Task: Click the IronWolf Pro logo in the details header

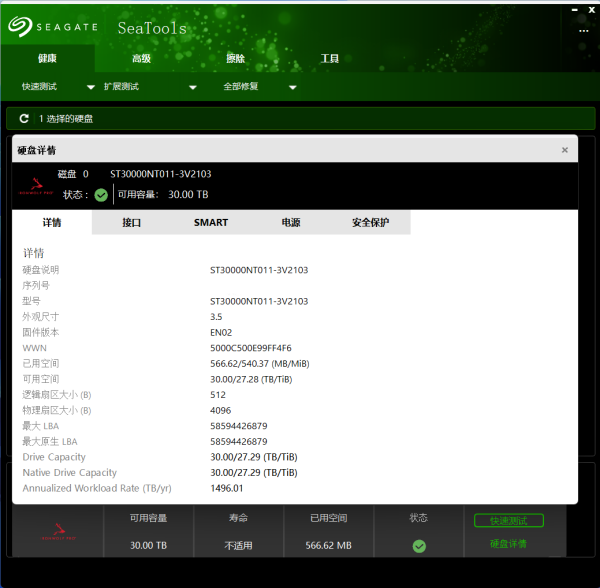Action: [x=38, y=184]
